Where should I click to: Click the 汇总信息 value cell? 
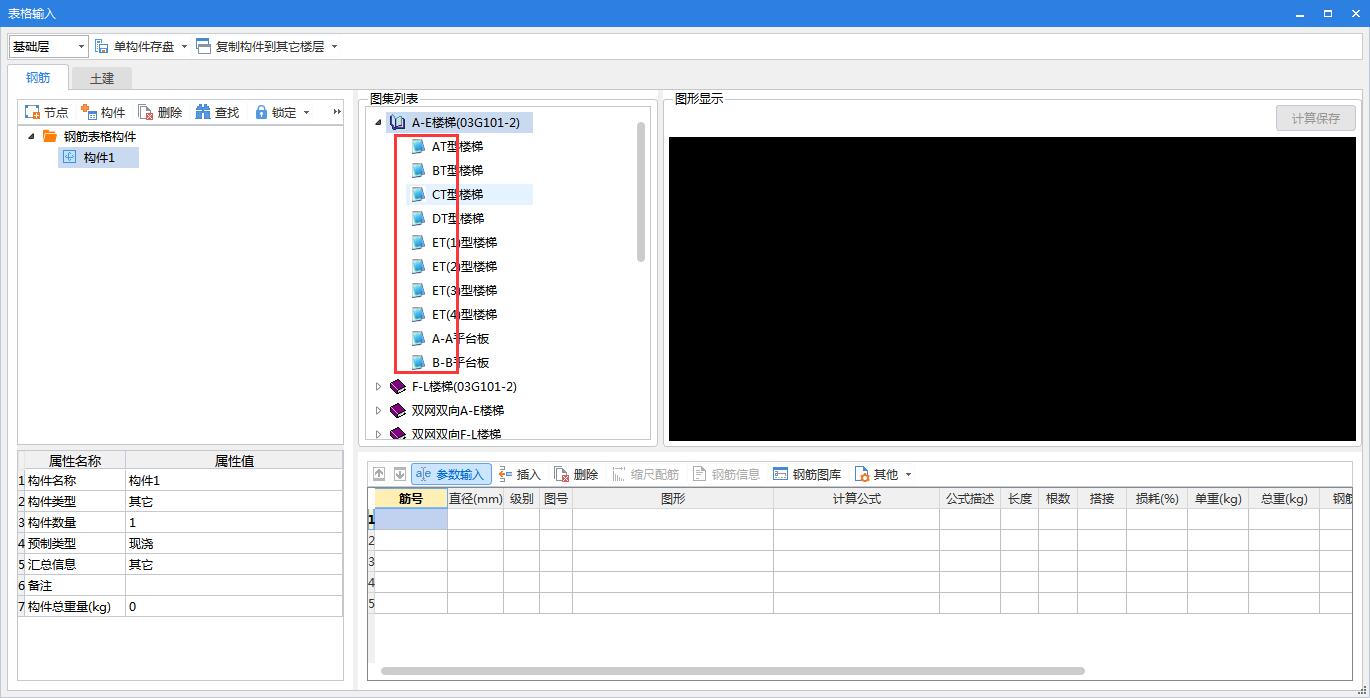pyautogui.click(x=233, y=565)
